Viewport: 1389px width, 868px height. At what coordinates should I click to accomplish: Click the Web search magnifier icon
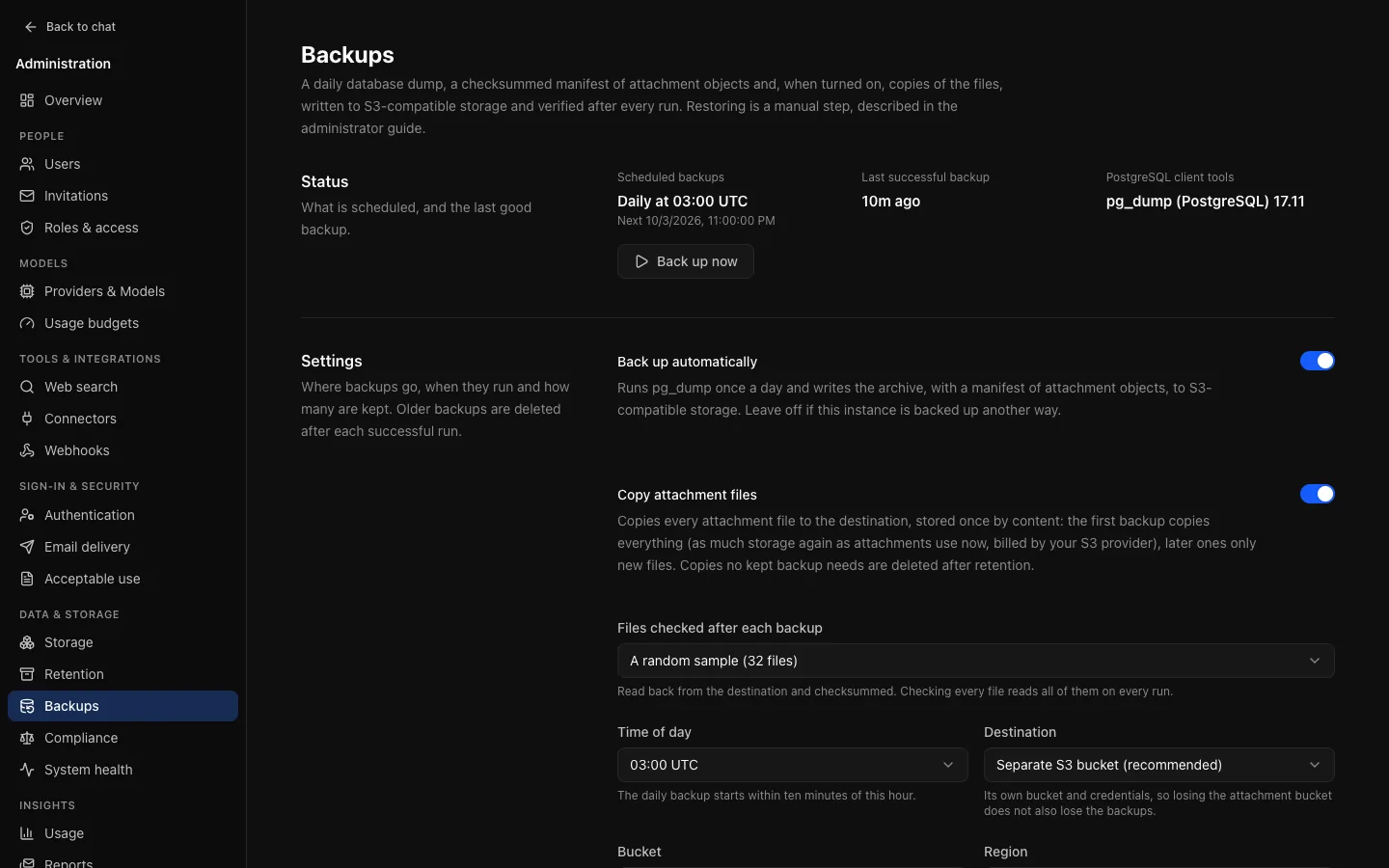coord(27,387)
